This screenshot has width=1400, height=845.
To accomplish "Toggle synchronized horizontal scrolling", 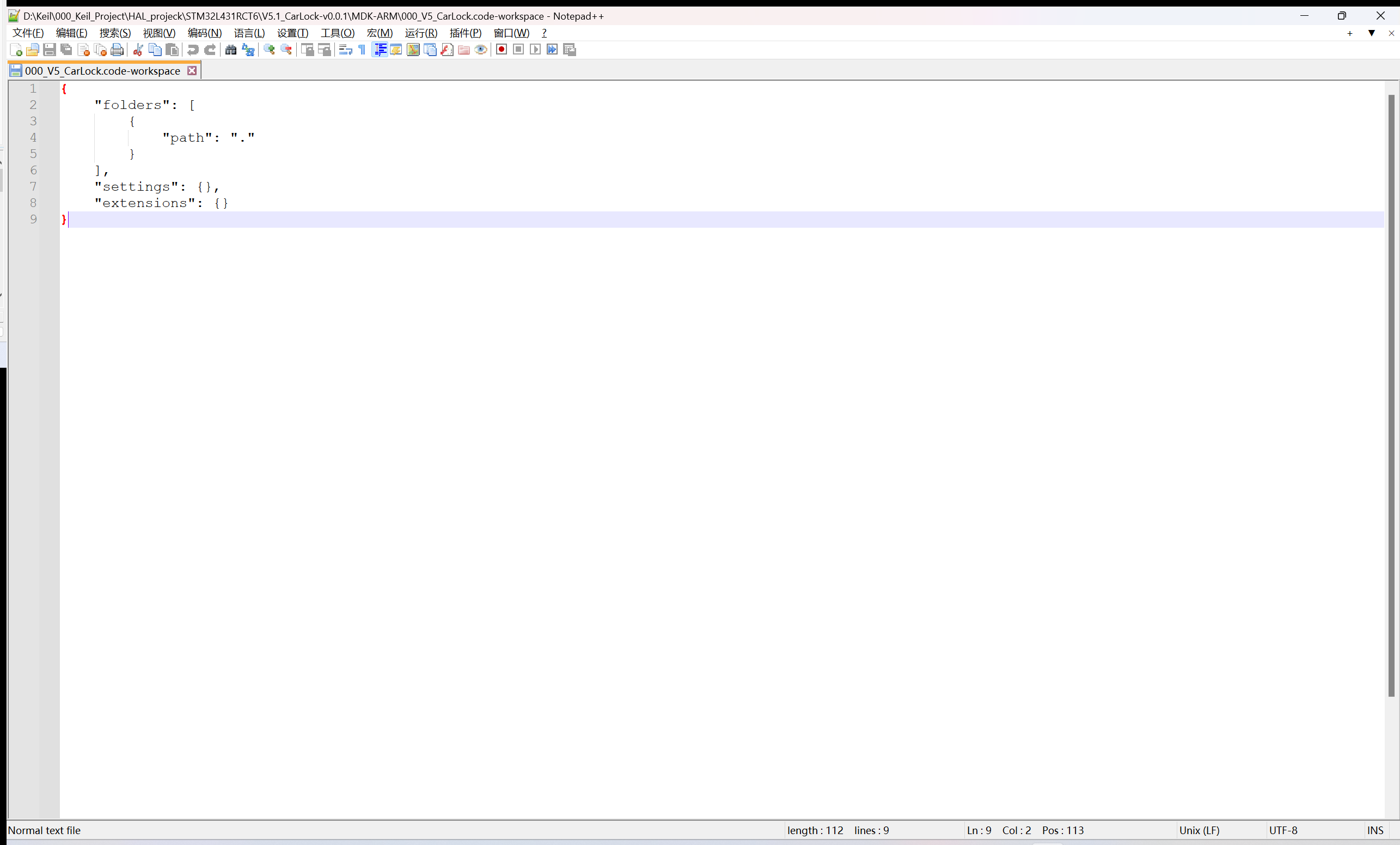I will (x=324, y=50).
